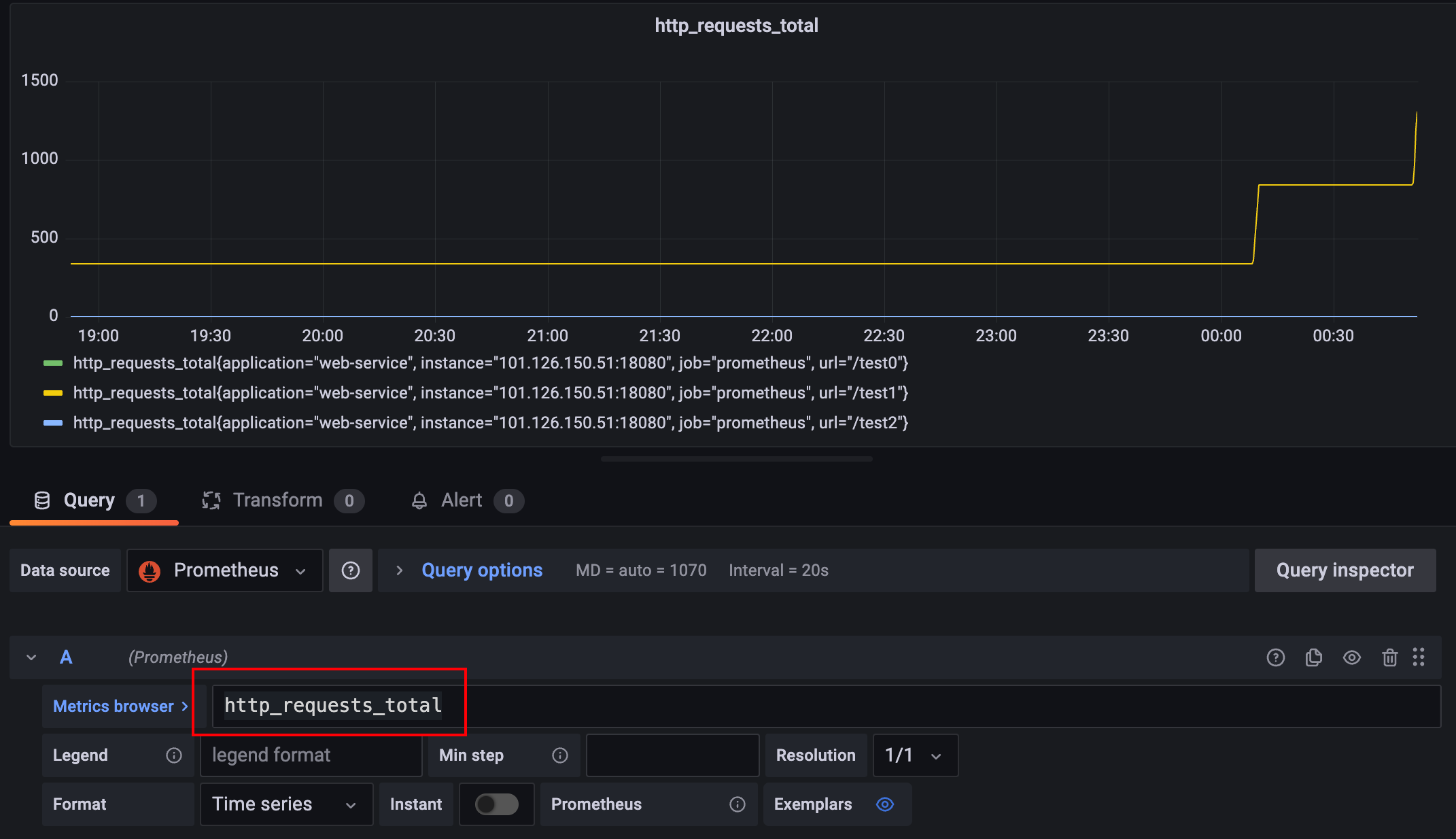
Task: Click the drag handle for query A
Action: [x=1419, y=657]
